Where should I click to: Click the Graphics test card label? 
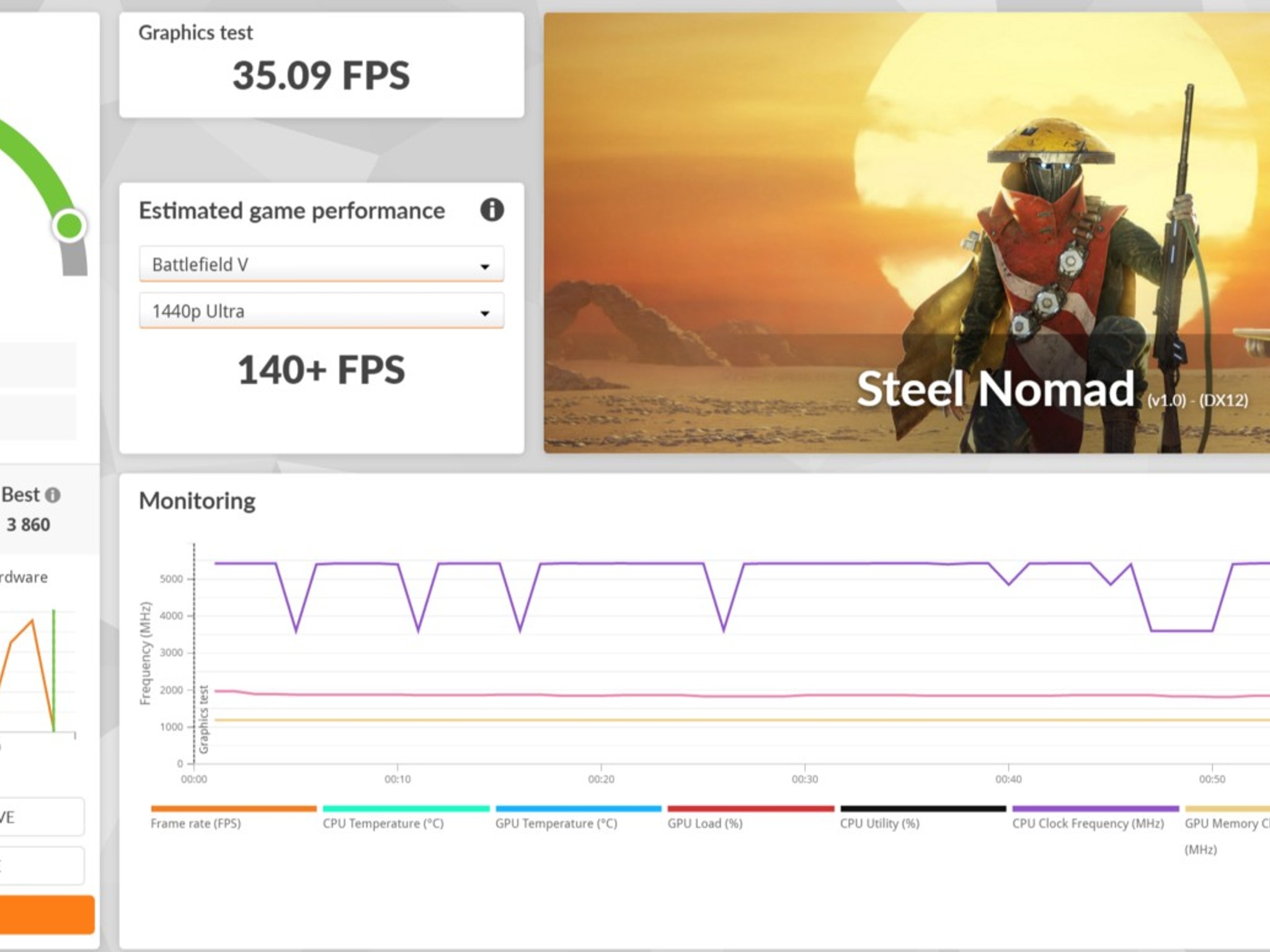(x=195, y=33)
